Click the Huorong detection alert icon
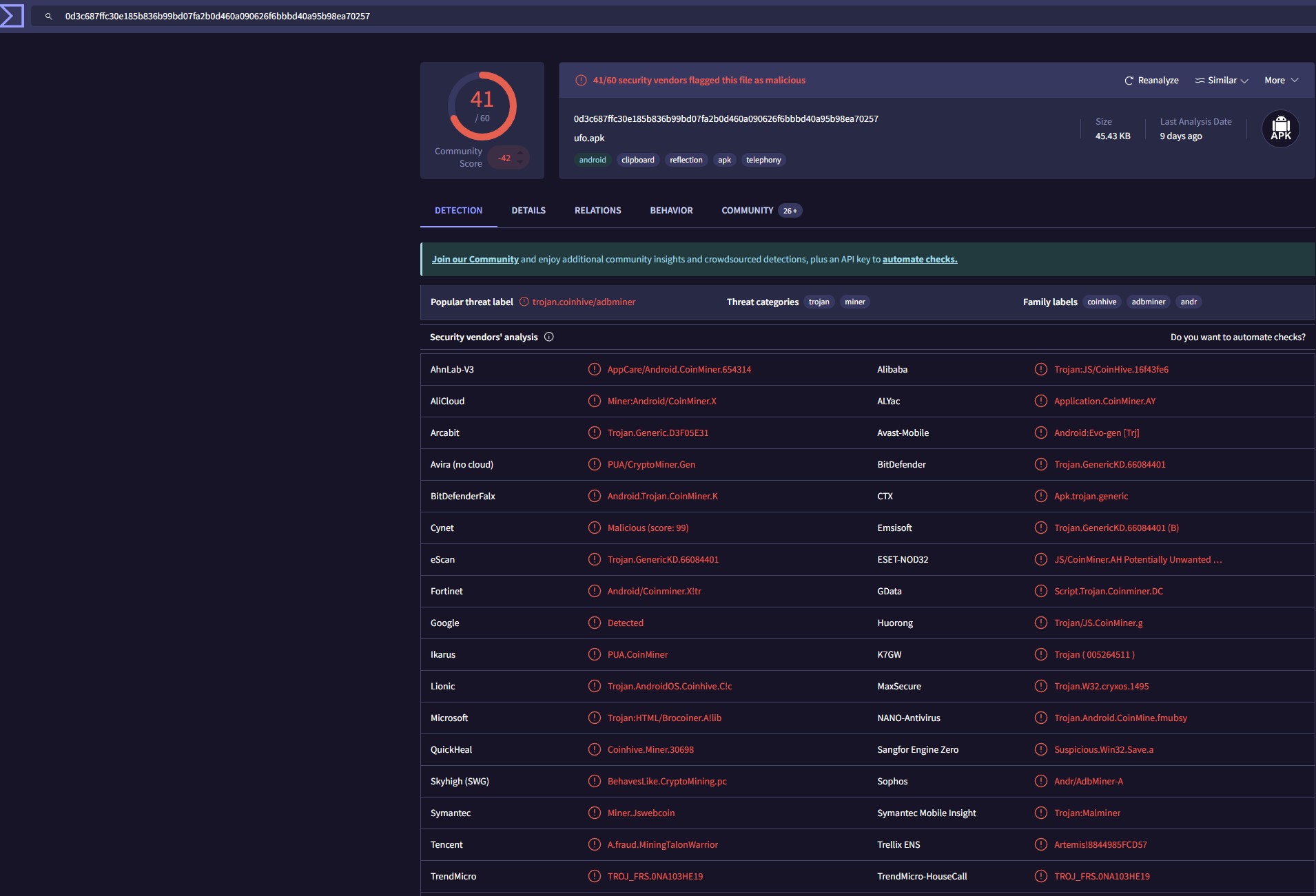This screenshot has width=1316, height=896. click(x=1041, y=623)
